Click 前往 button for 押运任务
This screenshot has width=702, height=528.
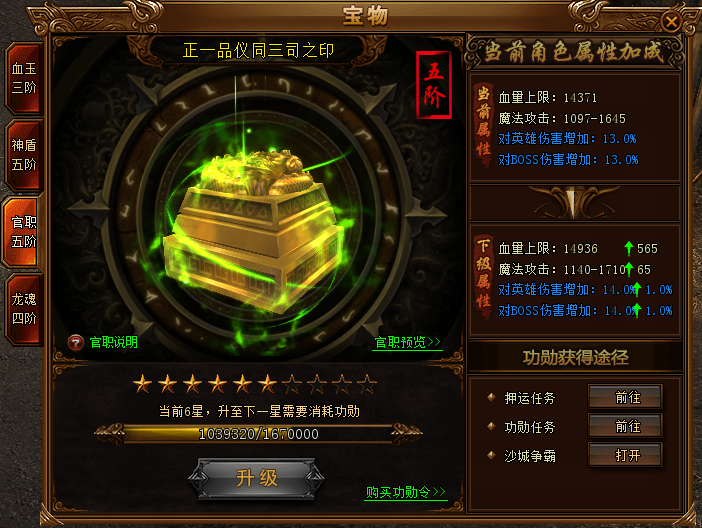pos(625,397)
